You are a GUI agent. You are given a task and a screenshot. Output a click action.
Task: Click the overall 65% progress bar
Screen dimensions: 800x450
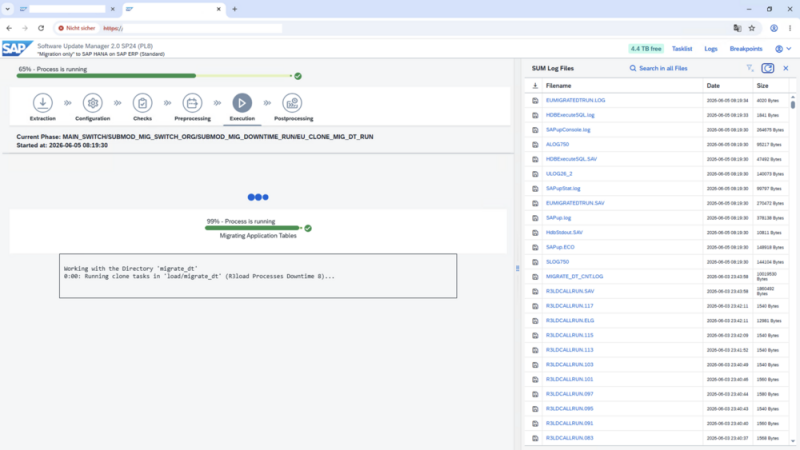point(155,76)
